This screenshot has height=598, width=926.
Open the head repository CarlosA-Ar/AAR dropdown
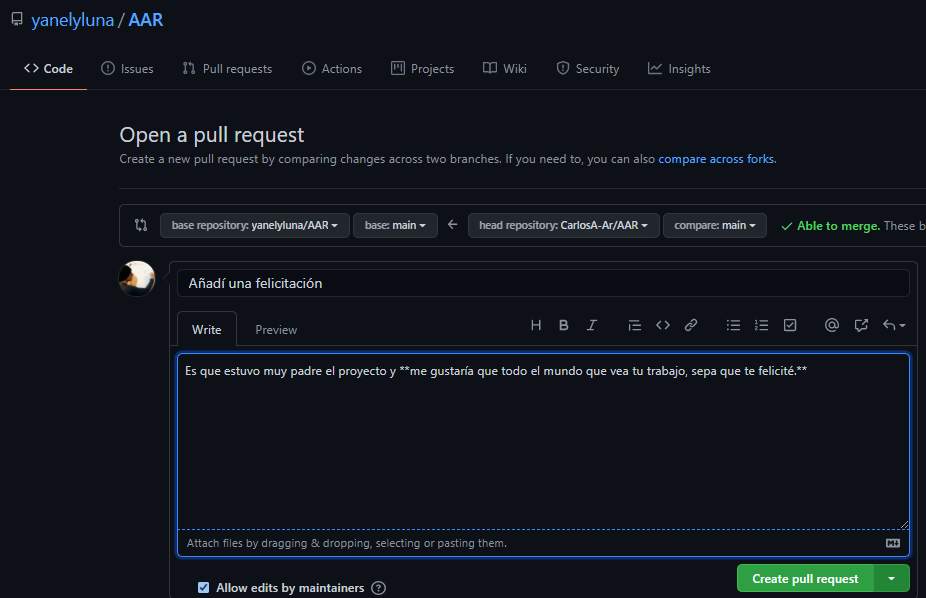(563, 226)
